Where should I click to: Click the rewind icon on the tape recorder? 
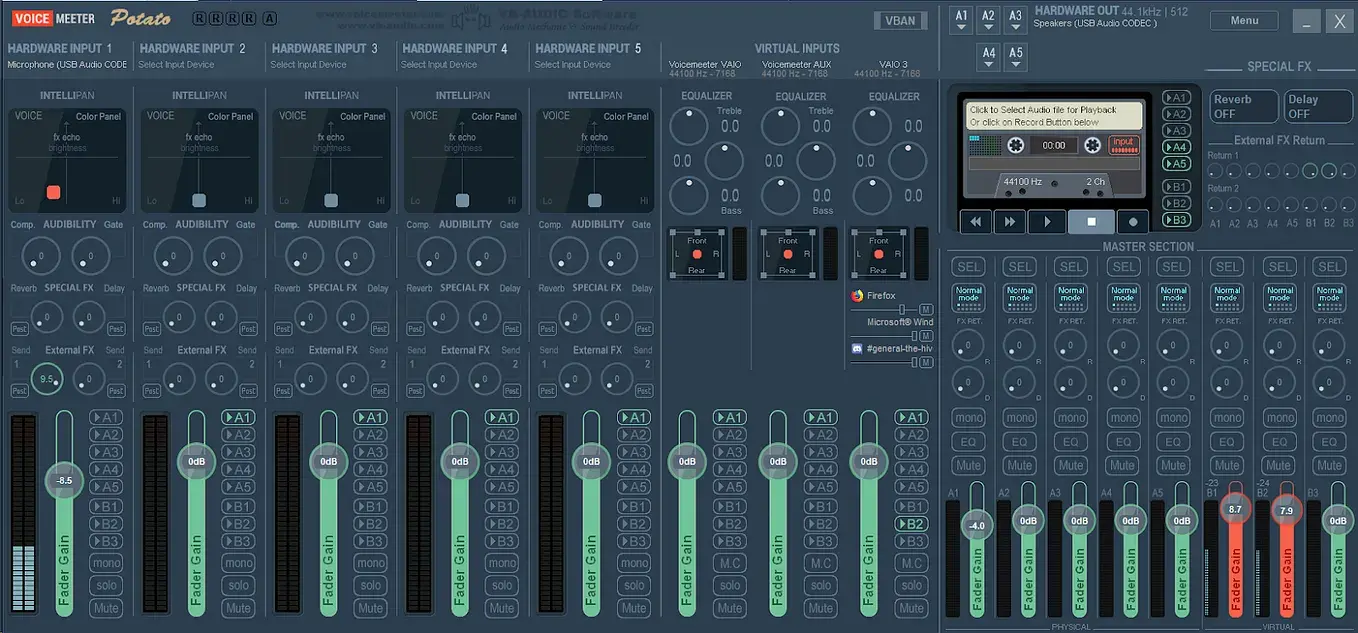[975, 221]
